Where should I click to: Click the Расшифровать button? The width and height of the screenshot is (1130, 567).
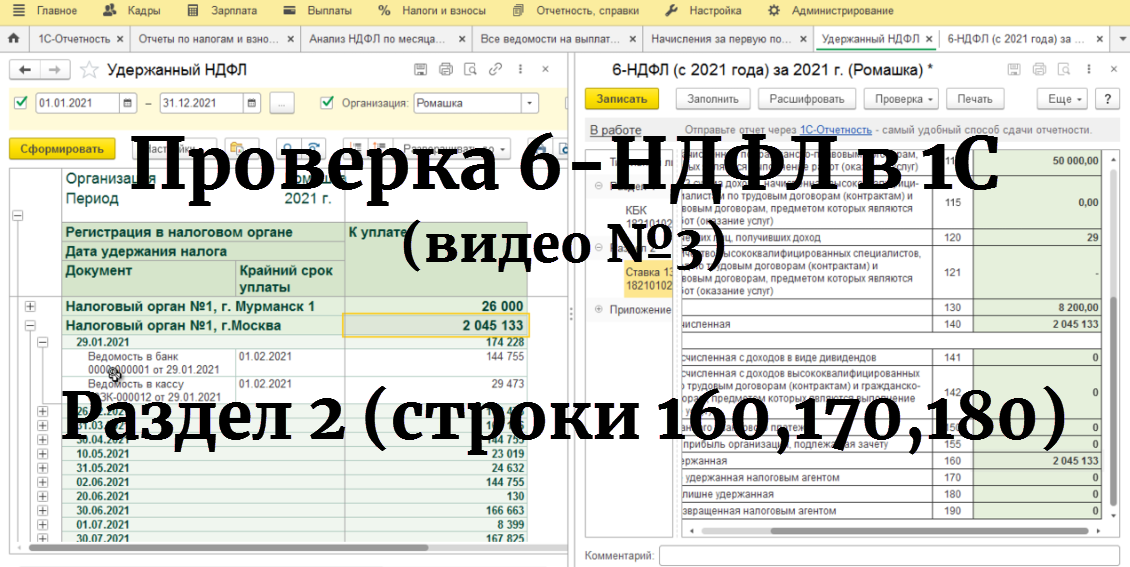coord(806,99)
